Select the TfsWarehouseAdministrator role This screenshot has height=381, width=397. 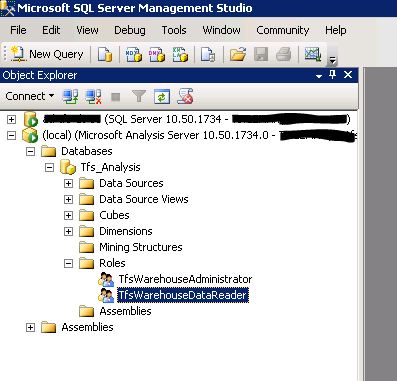[185, 279]
